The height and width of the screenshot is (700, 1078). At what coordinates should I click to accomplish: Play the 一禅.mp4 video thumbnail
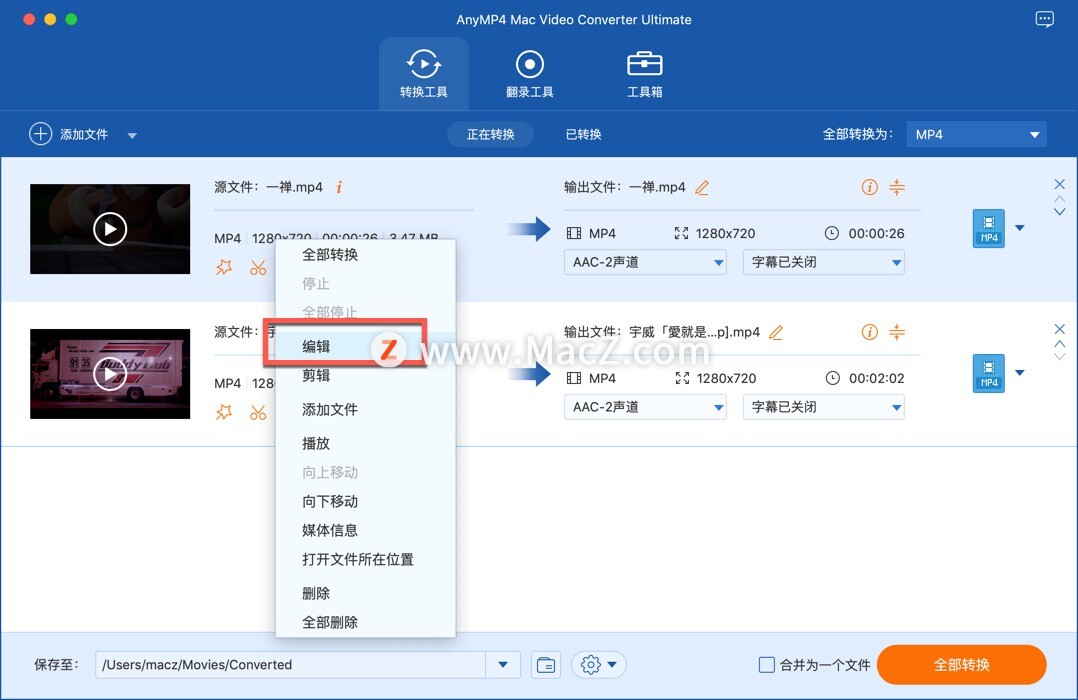[x=110, y=229]
